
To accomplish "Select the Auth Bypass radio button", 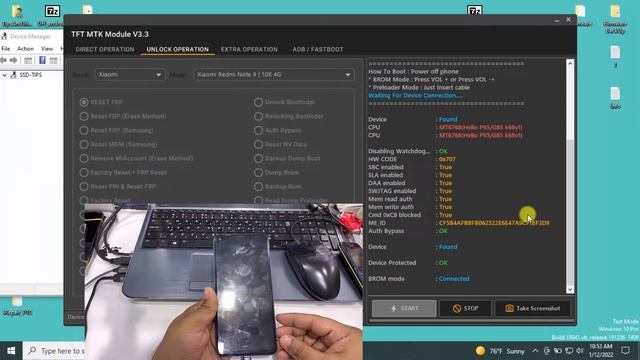I will coord(258,130).
